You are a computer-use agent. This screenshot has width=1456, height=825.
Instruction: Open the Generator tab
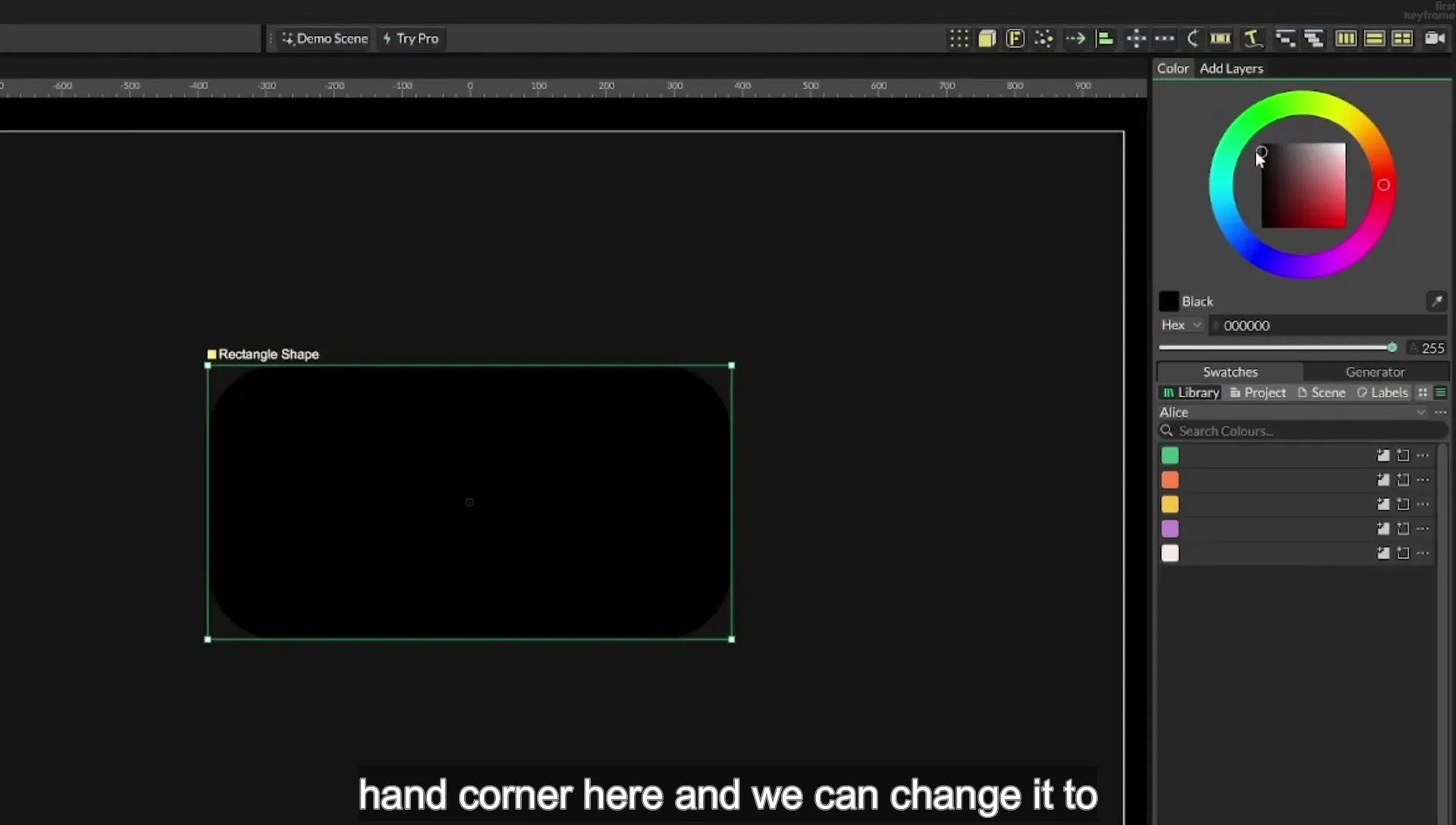[x=1375, y=372]
